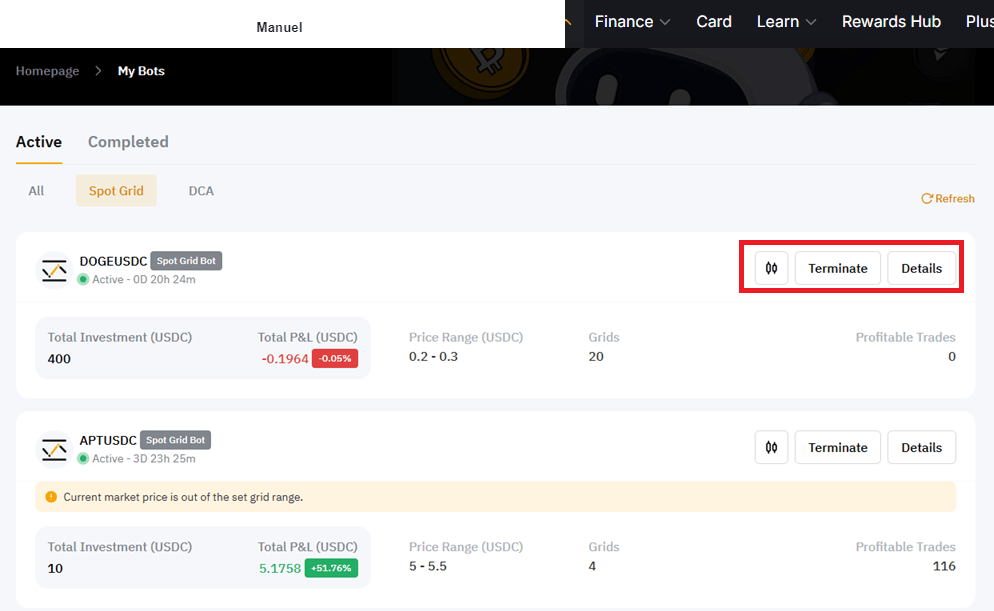Click the warning icon on the grid range alert
Image resolution: width=994 pixels, height=611 pixels.
51,496
